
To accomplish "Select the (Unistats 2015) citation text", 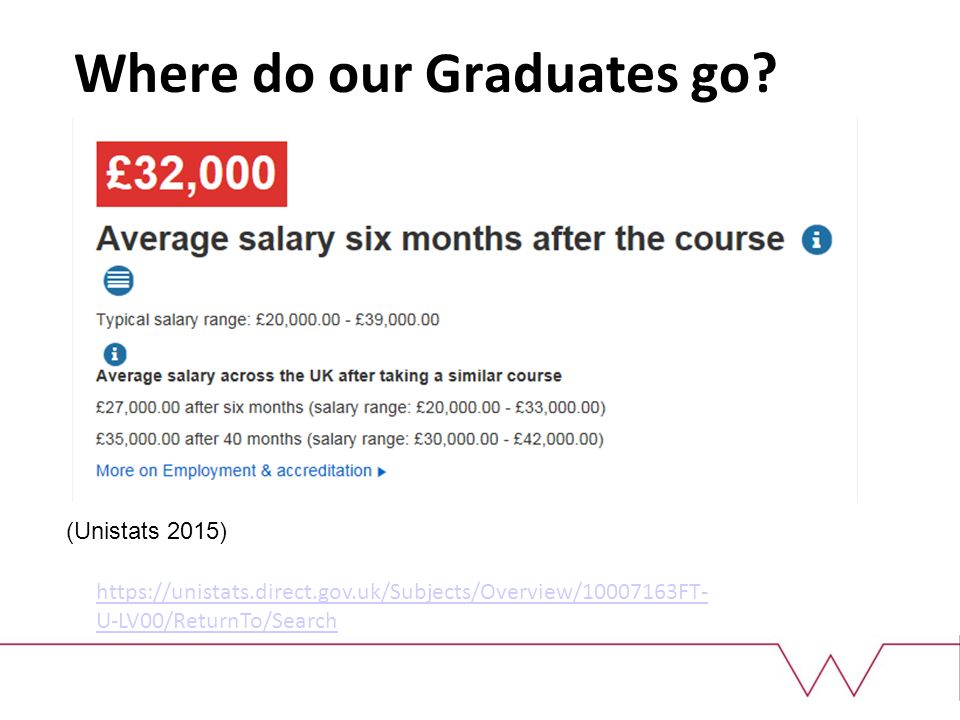I will click(x=146, y=531).
